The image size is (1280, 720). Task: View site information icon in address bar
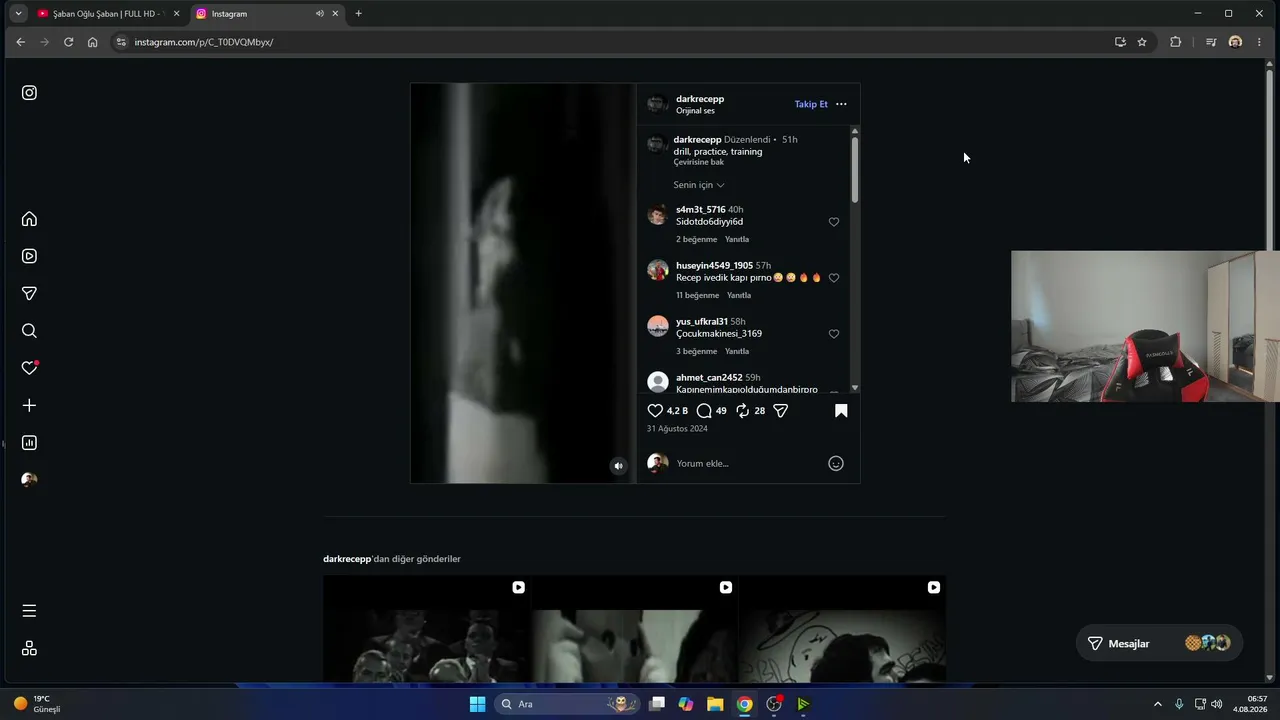coord(121,42)
